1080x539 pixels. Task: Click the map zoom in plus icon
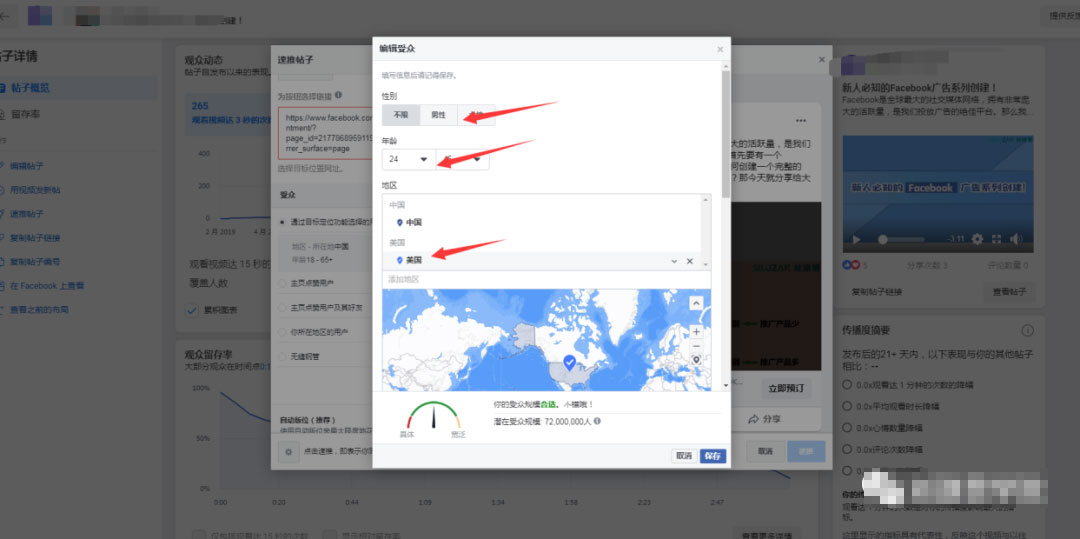696,331
